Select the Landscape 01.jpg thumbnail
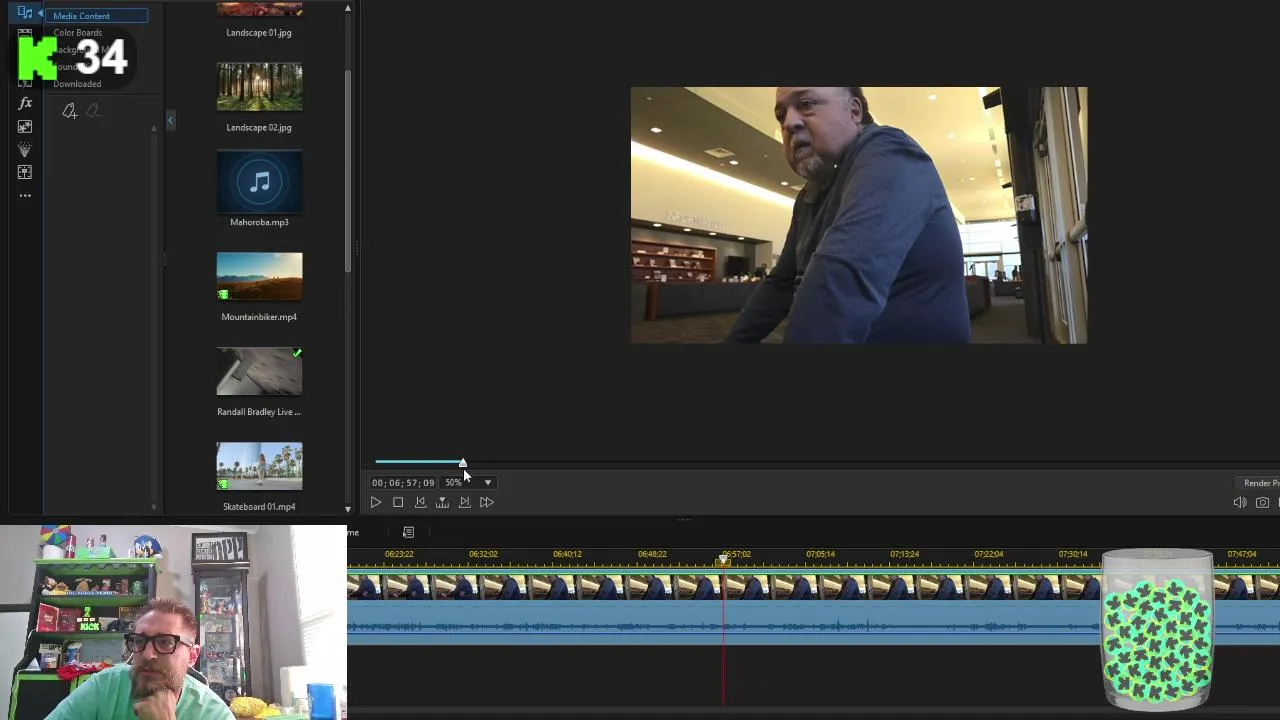 259,8
